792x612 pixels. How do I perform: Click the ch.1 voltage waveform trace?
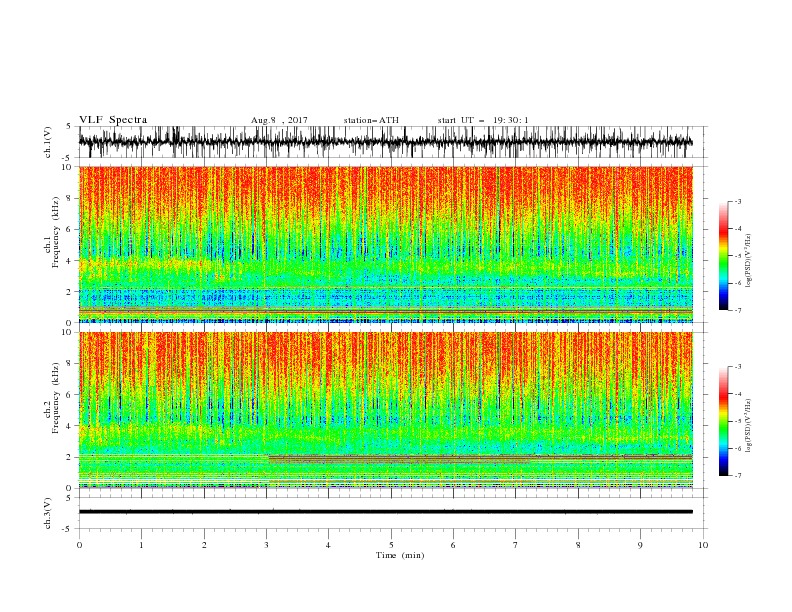click(385, 142)
